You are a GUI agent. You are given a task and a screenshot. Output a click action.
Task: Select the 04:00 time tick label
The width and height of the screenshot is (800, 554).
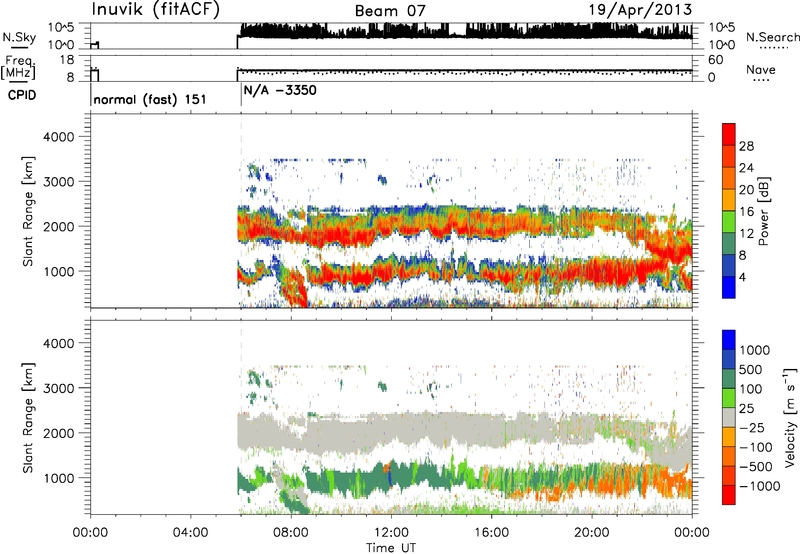click(x=190, y=533)
